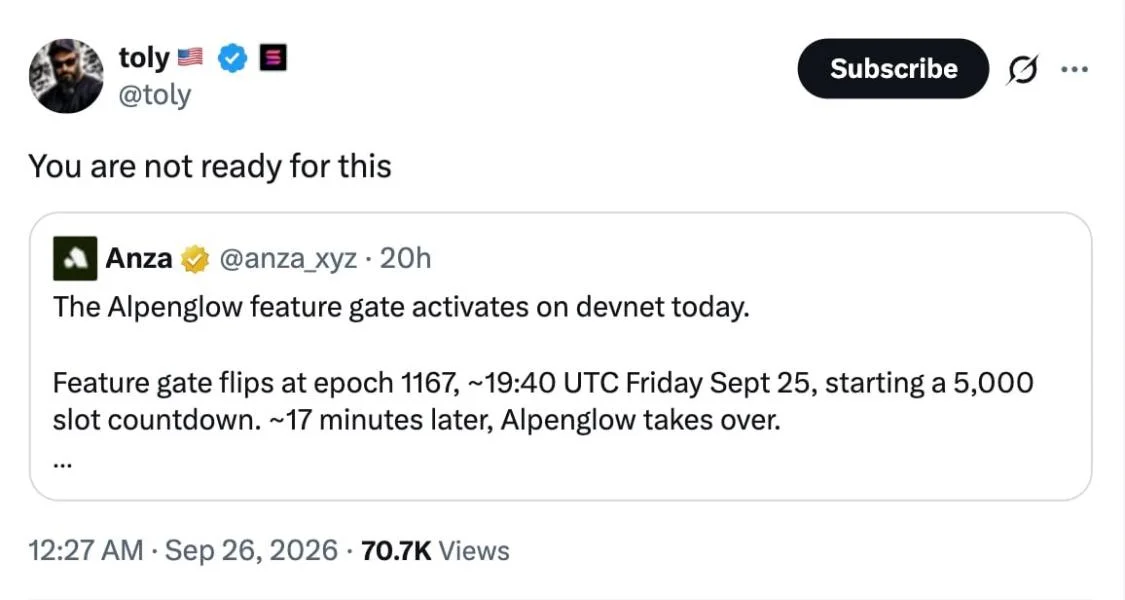The width and height of the screenshot is (1125, 600).
Task: Click the Grok slashed-circle icon
Action: 1022,70
